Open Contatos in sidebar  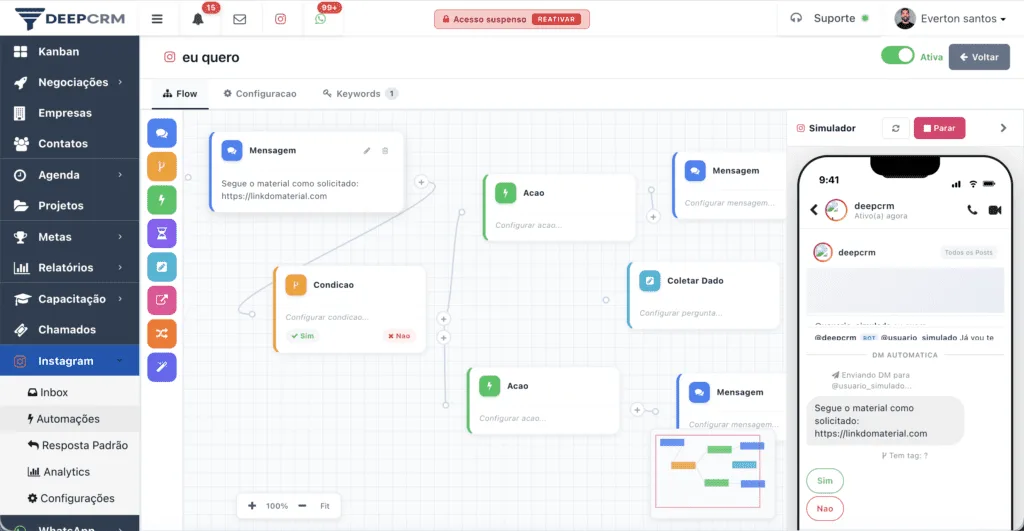[69, 144]
